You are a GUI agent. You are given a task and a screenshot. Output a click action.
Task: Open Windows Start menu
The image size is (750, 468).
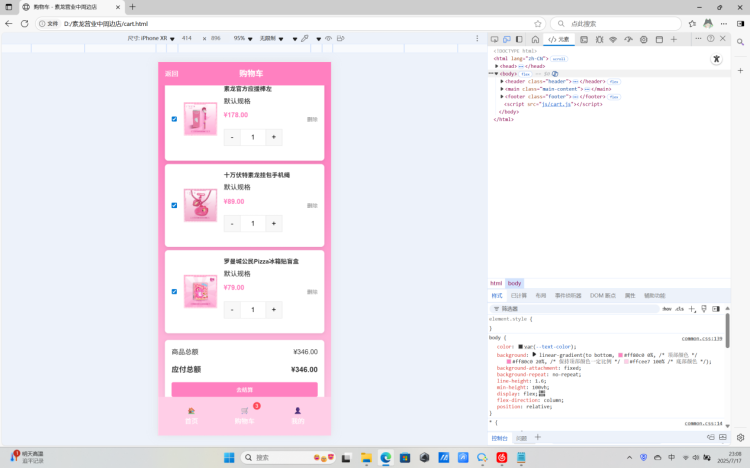[229, 457]
